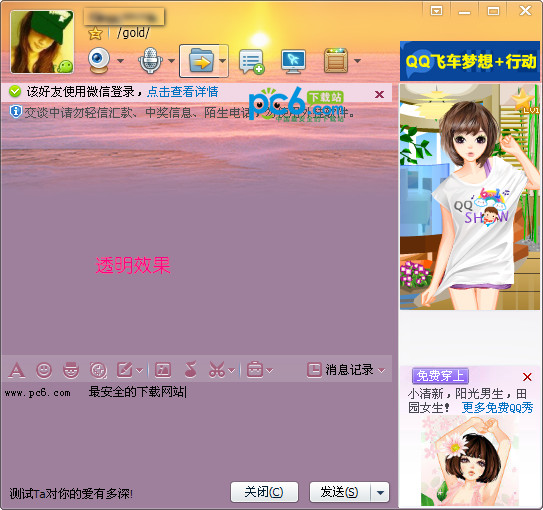Start a voice call with microphone icon
Image resolution: width=543 pixels, height=510 pixels.
point(150,61)
